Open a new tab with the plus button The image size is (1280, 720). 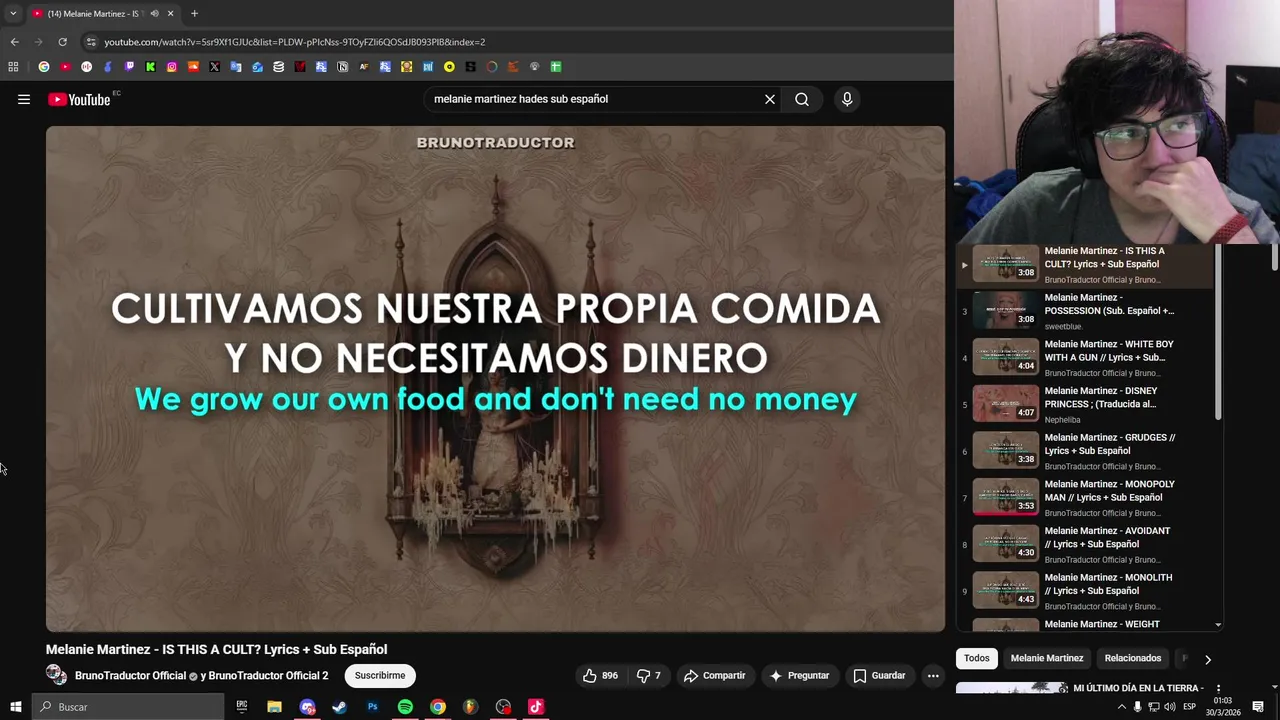click(194, 14)
